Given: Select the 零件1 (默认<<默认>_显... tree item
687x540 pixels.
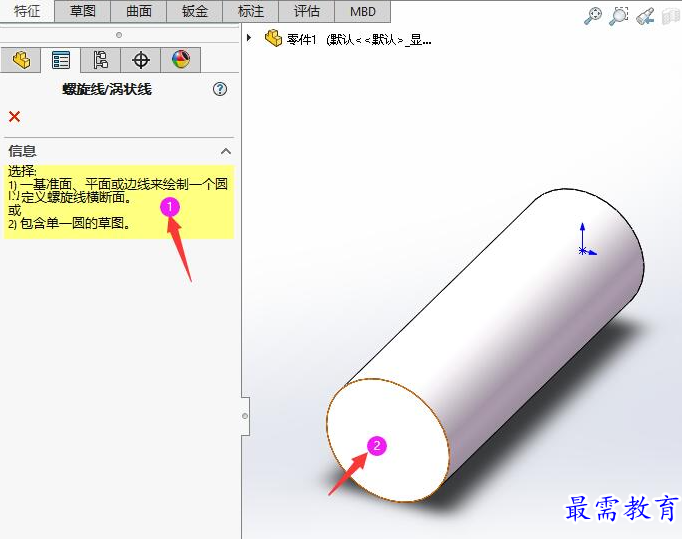Looking at the screenshot, I should click(x=359, y=40).
